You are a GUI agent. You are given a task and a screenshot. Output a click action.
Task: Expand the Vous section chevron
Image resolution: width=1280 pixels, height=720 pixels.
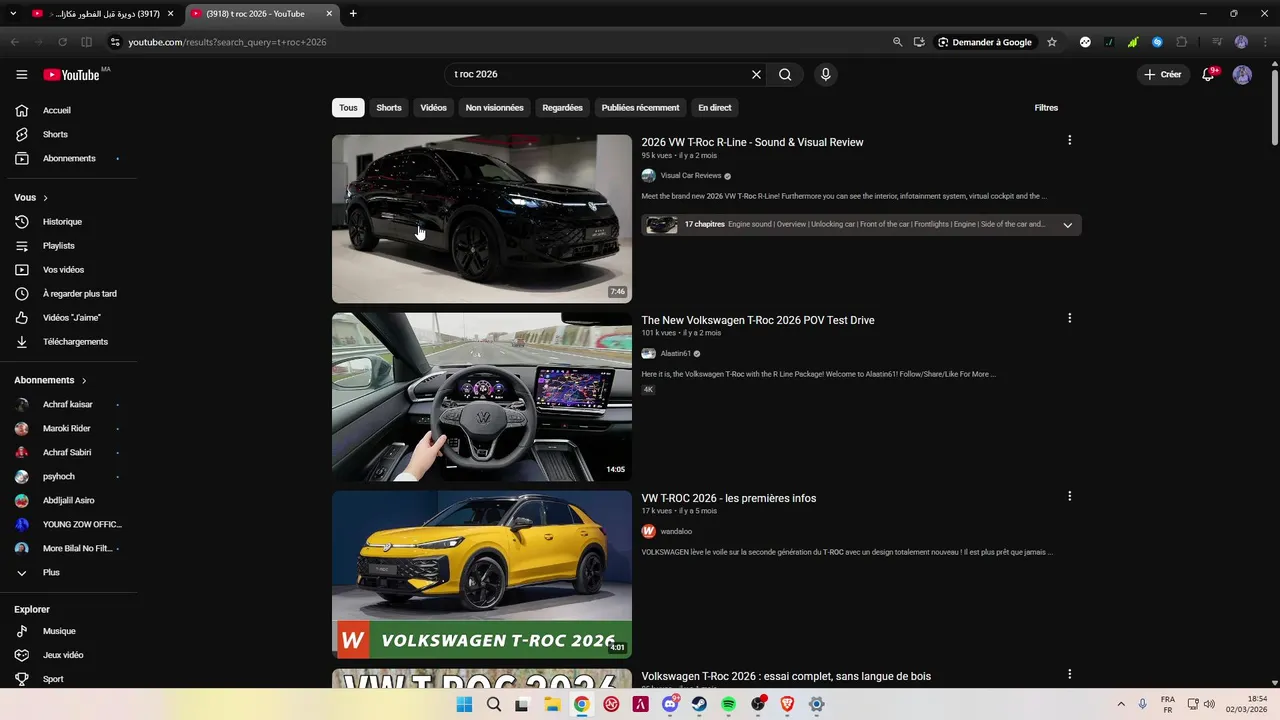(x=45, y=198)
